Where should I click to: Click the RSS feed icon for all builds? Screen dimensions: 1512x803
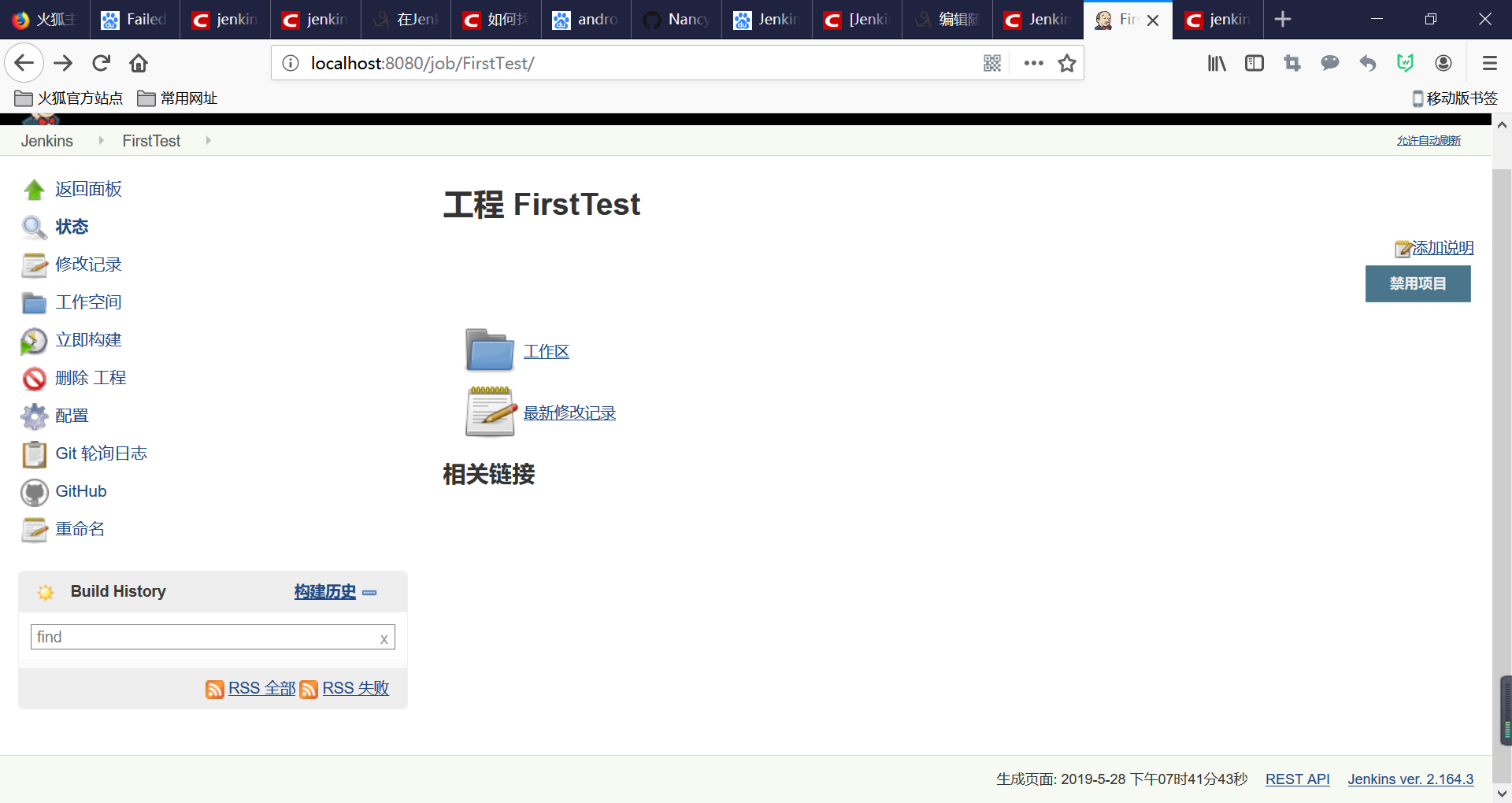215,689
